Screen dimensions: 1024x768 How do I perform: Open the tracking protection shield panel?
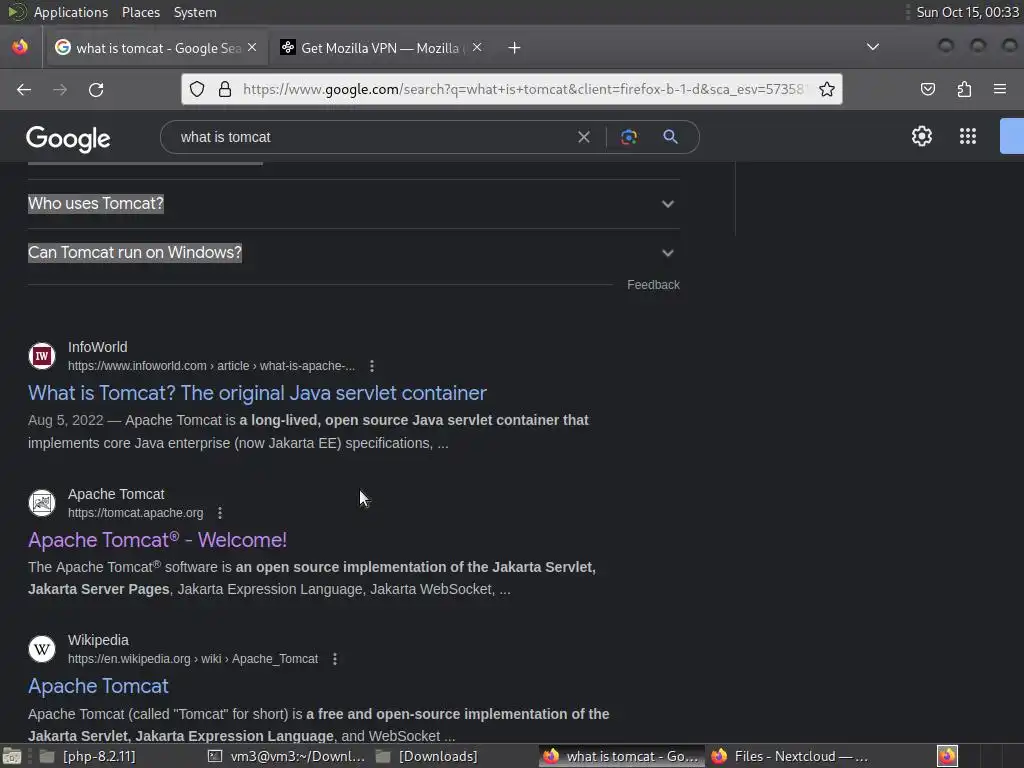tap(197, 89)
